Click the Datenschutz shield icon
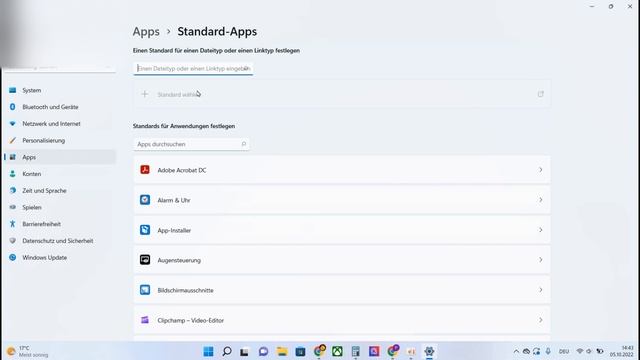The height and width of the screenshot is (360, 640). click(x=13, y=241)
